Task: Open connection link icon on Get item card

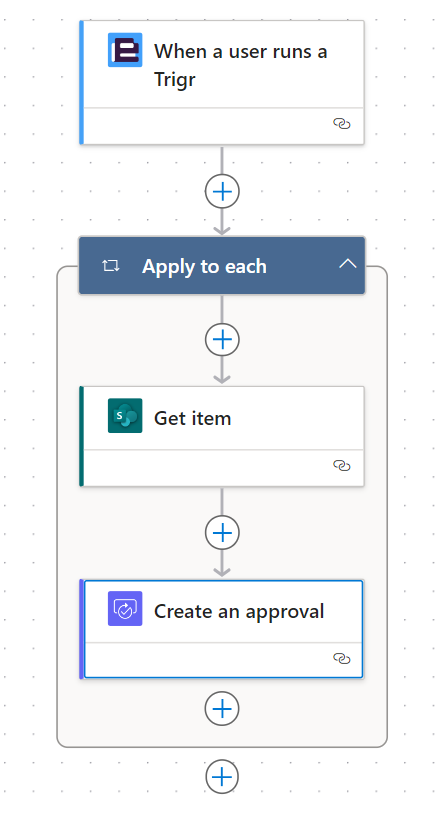Action: tap(342, 465)
